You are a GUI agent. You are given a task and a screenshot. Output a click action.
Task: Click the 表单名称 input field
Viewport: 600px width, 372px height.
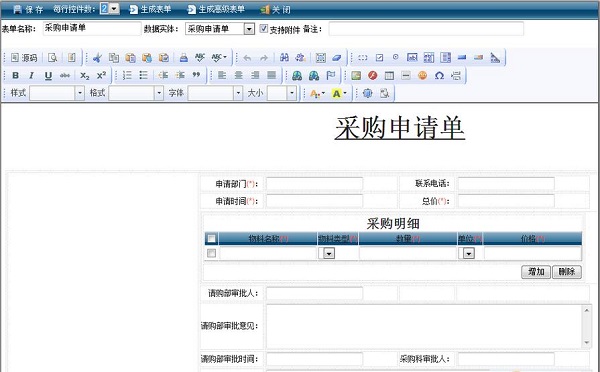point(92,28)
